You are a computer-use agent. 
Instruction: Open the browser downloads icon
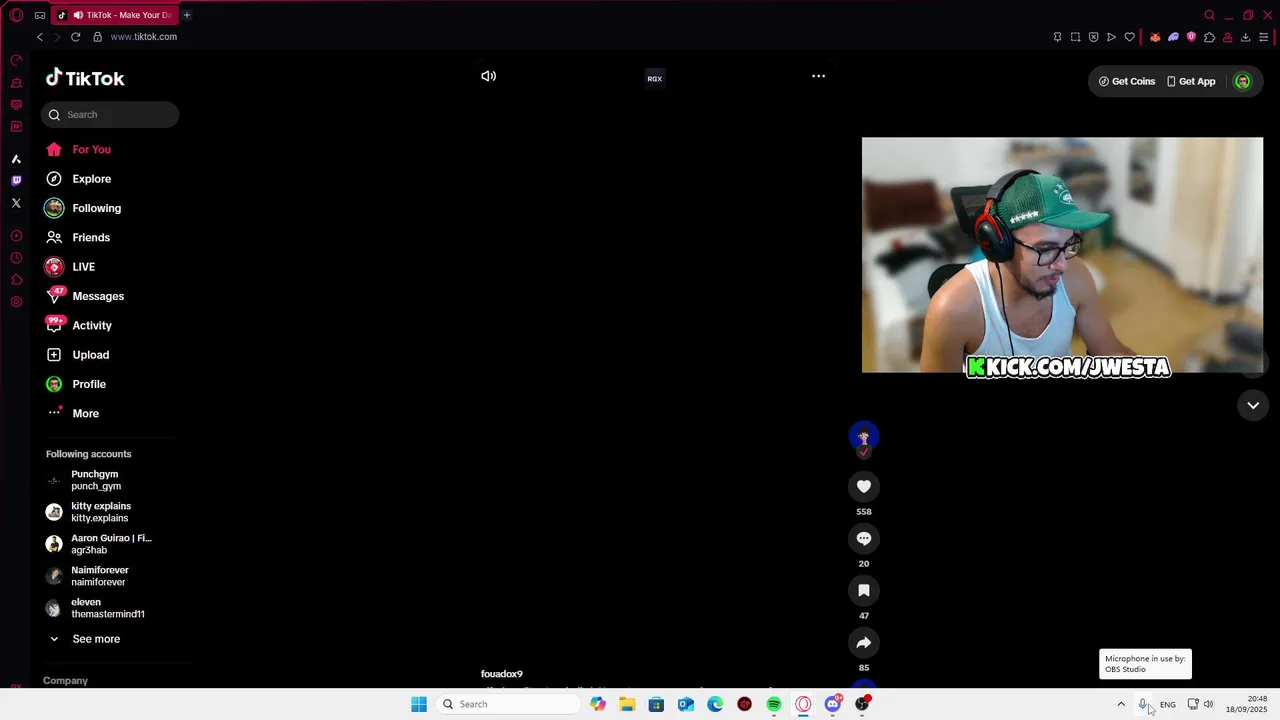pyautogui.click(x=1245, y=37)
